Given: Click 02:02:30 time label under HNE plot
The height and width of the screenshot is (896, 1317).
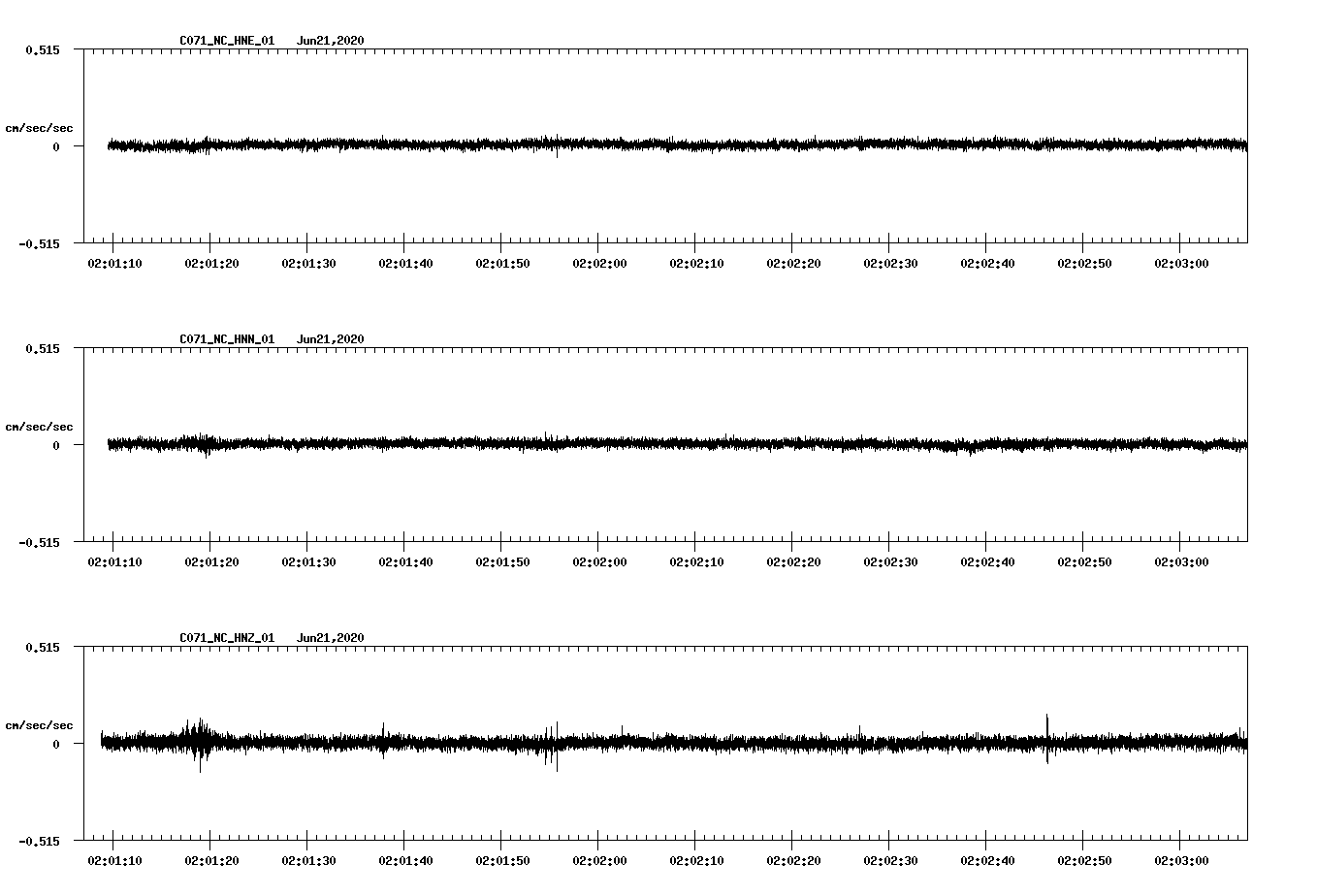Looking at the screenshot, I should coord(890,264).
